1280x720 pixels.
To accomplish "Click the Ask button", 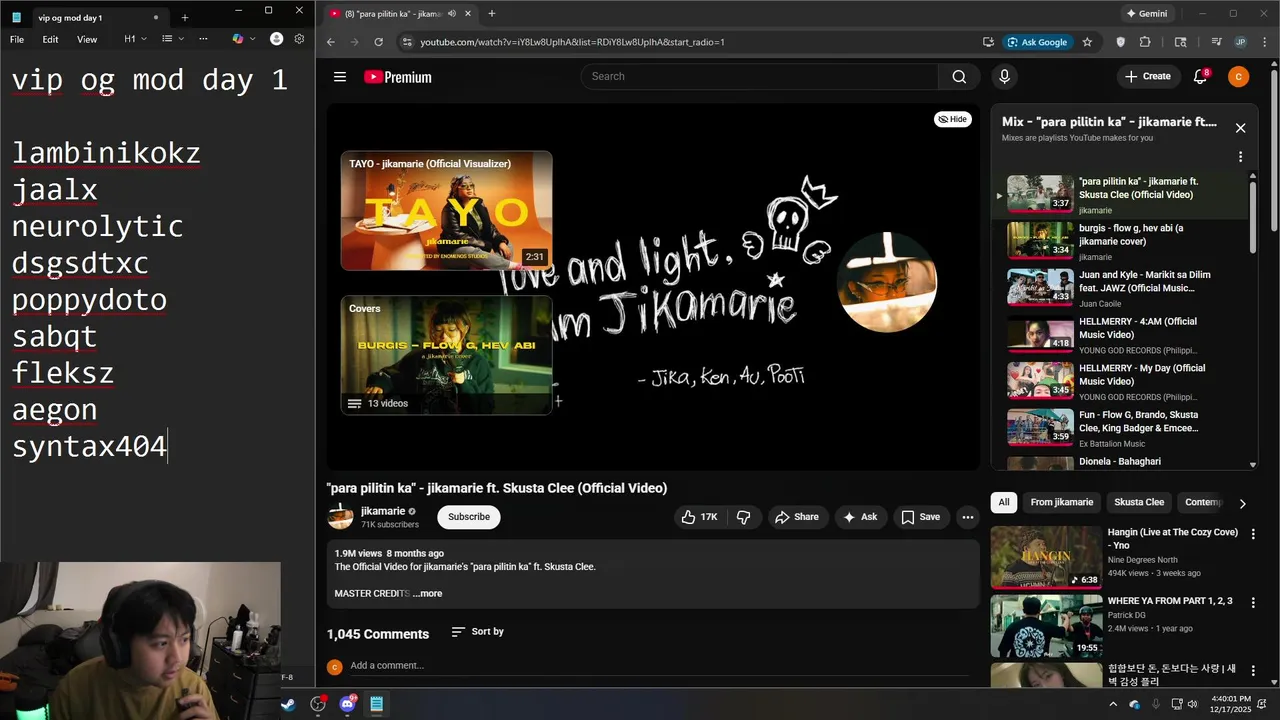I will (861, 517).
